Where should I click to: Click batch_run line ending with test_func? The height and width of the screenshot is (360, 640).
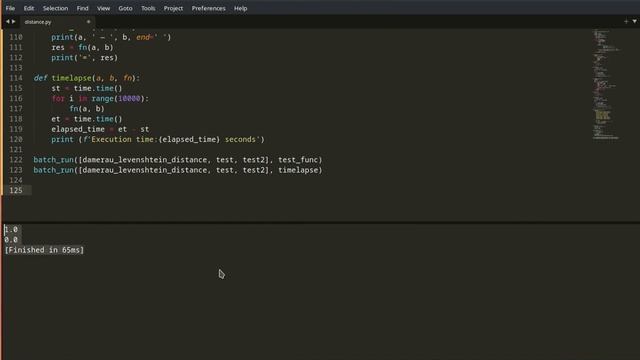click(x=178, y=160)
